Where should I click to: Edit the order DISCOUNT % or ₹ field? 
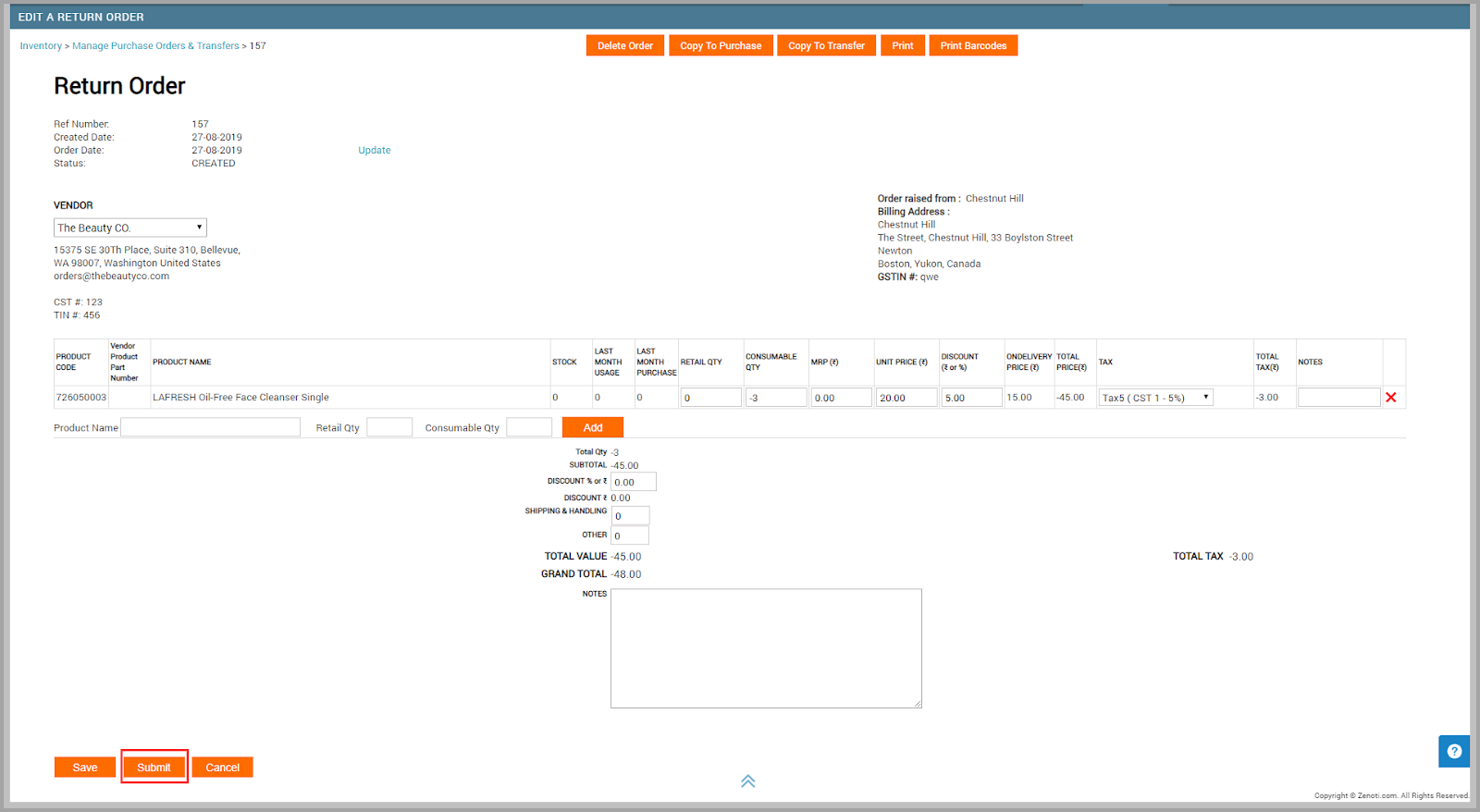(x=634, y=482)
